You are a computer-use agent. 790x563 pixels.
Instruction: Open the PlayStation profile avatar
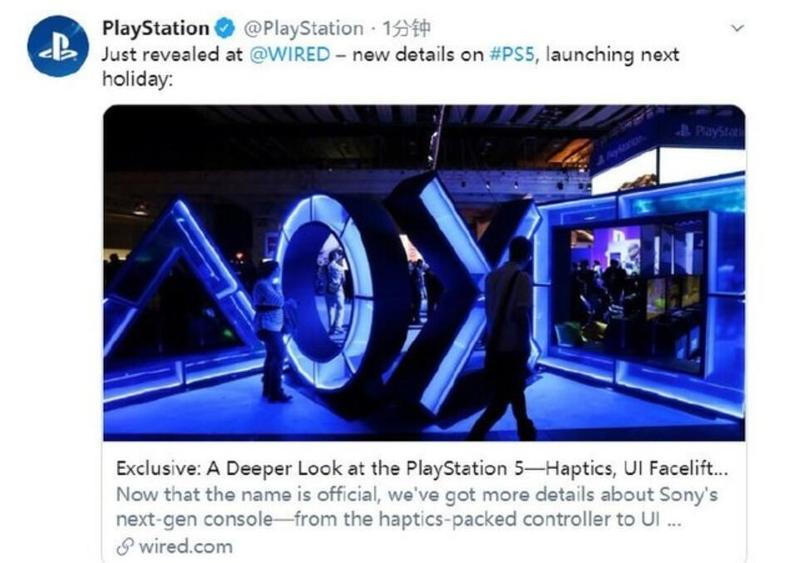[x=58, y=46]
